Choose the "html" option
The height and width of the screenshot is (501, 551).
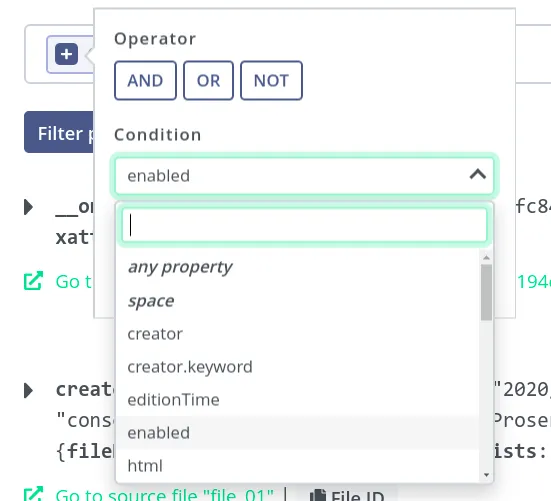(x=297, y=466)
